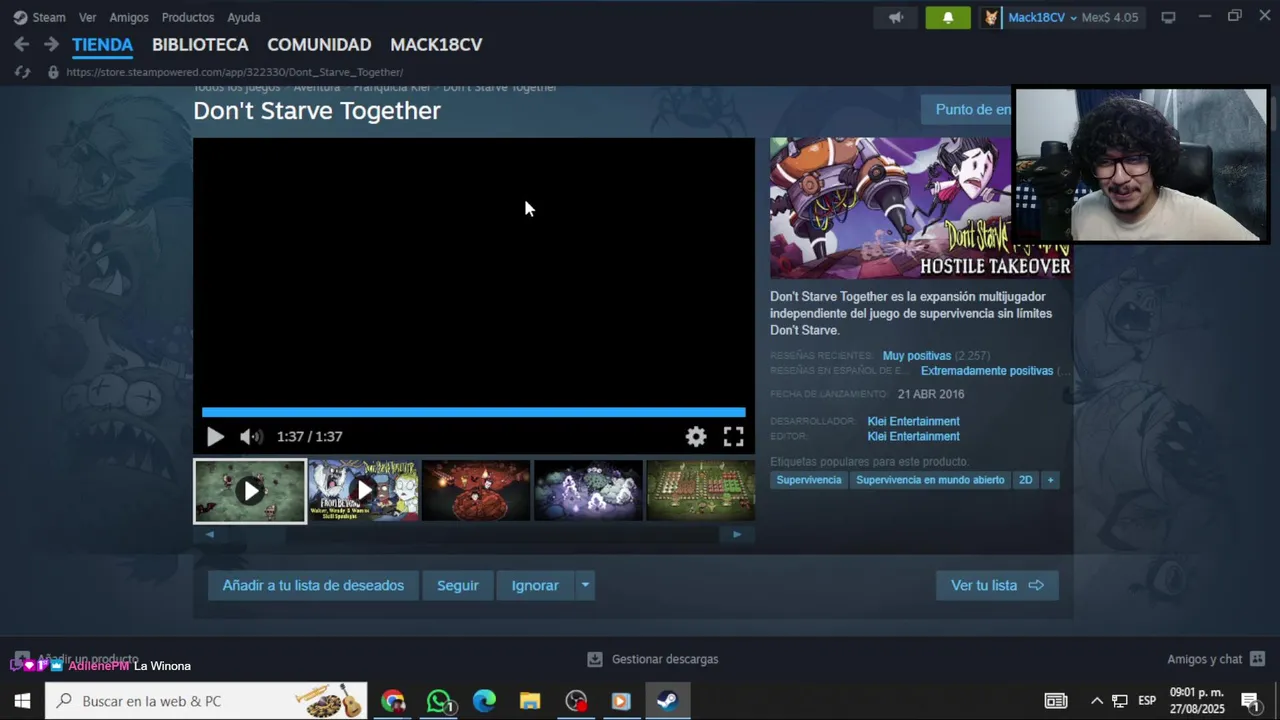The height and width of the screenshot is (720, 1280).
Task: Seek in the blue video progress bar
Action: click(x=474, y=412)
